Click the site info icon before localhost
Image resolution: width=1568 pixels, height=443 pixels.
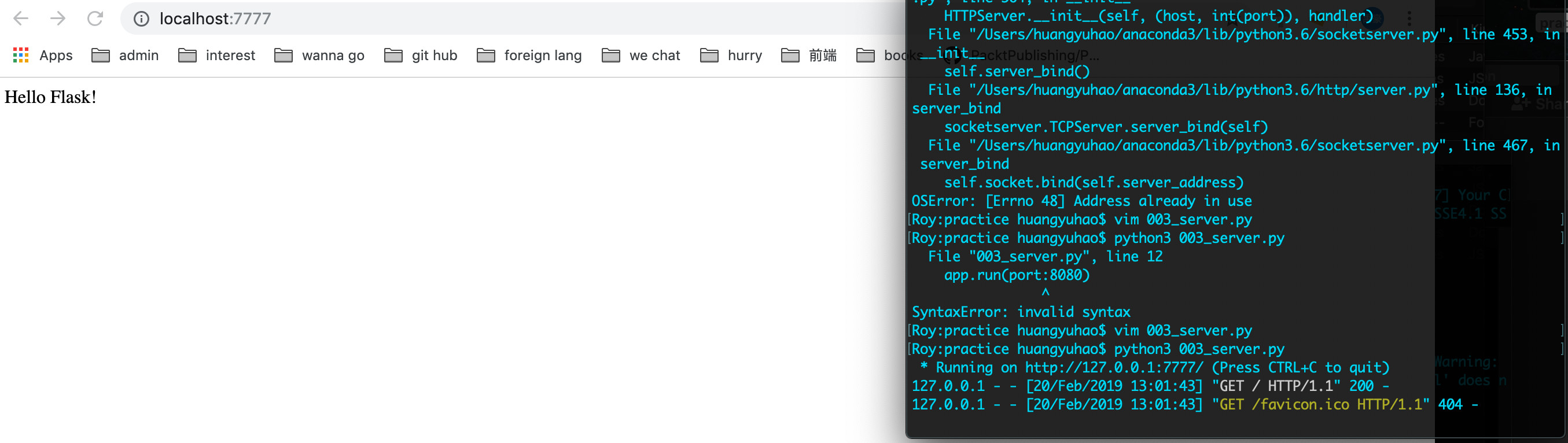tap(141, 19)
